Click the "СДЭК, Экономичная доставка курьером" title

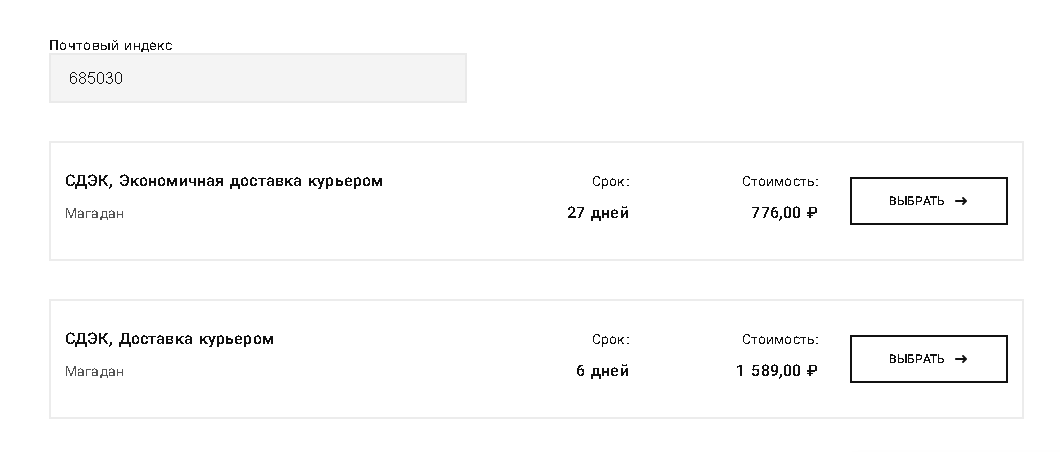coord(224,181)
